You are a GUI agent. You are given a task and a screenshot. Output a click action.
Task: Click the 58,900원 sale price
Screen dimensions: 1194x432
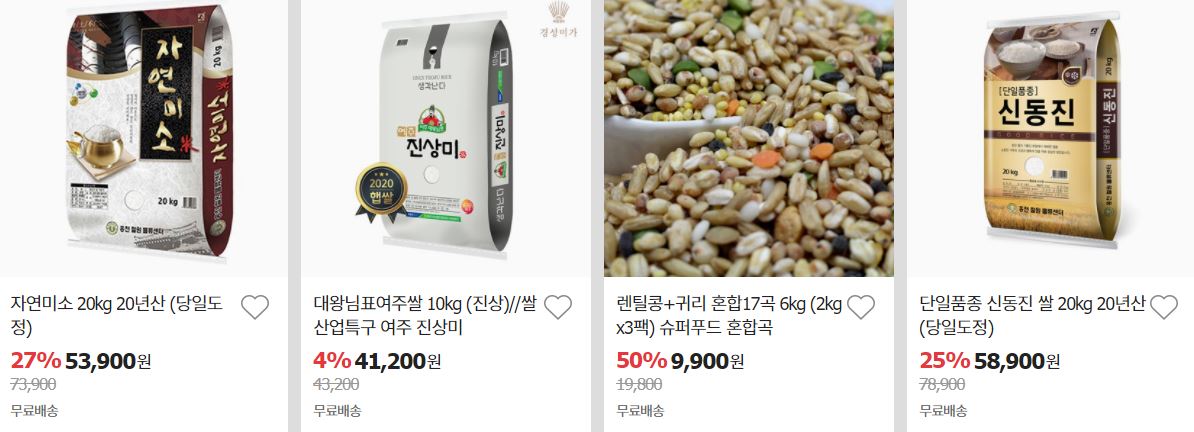click(x=1017, y=360)
